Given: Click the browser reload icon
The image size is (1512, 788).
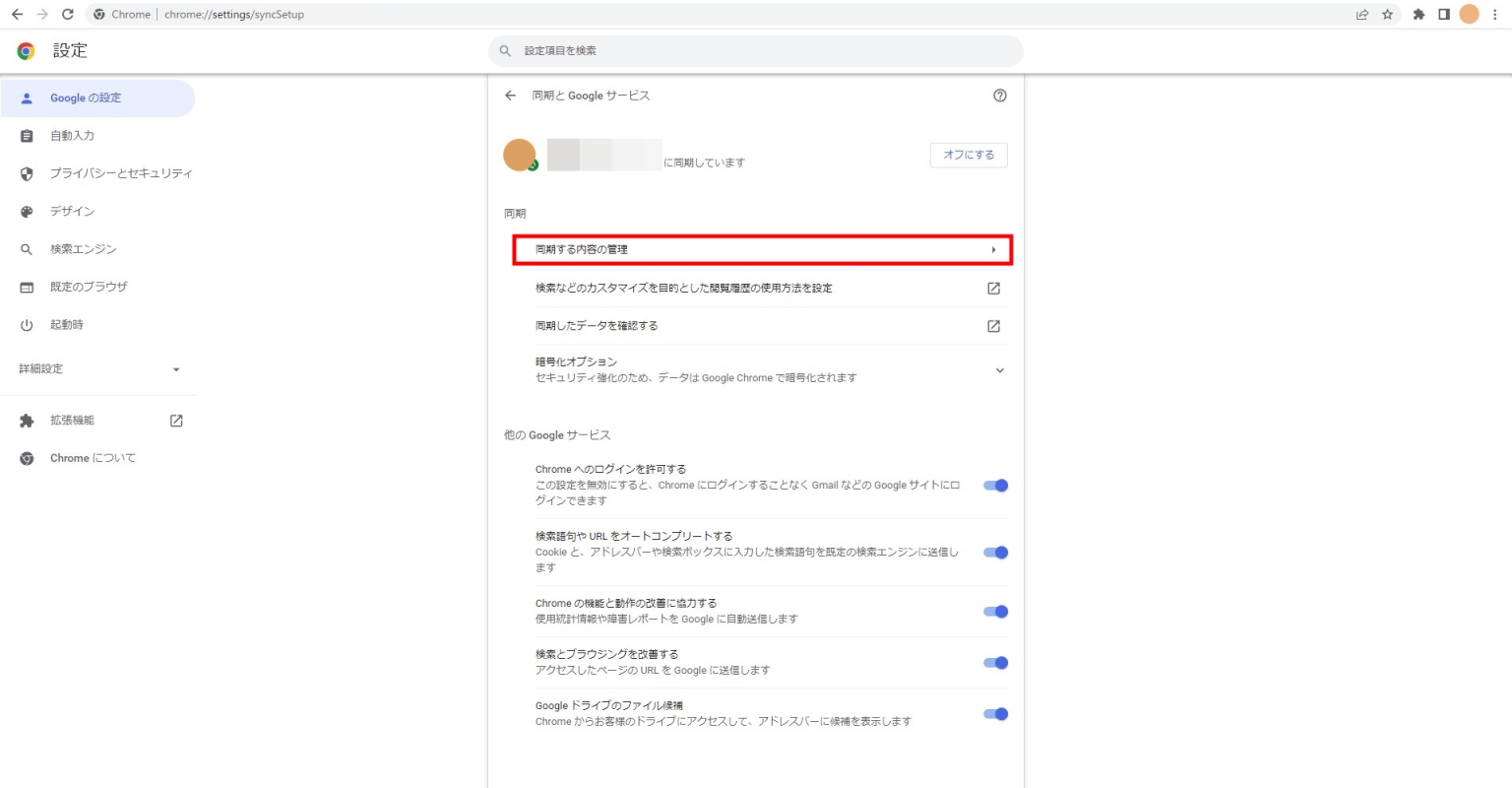Looking at the screenshot, I should [67, 15].
